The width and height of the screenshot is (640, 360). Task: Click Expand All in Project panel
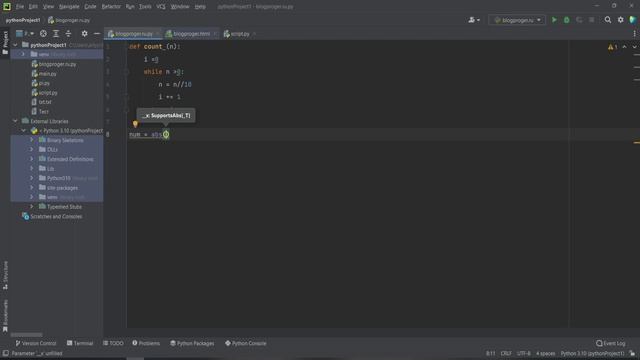coord(56,33)
